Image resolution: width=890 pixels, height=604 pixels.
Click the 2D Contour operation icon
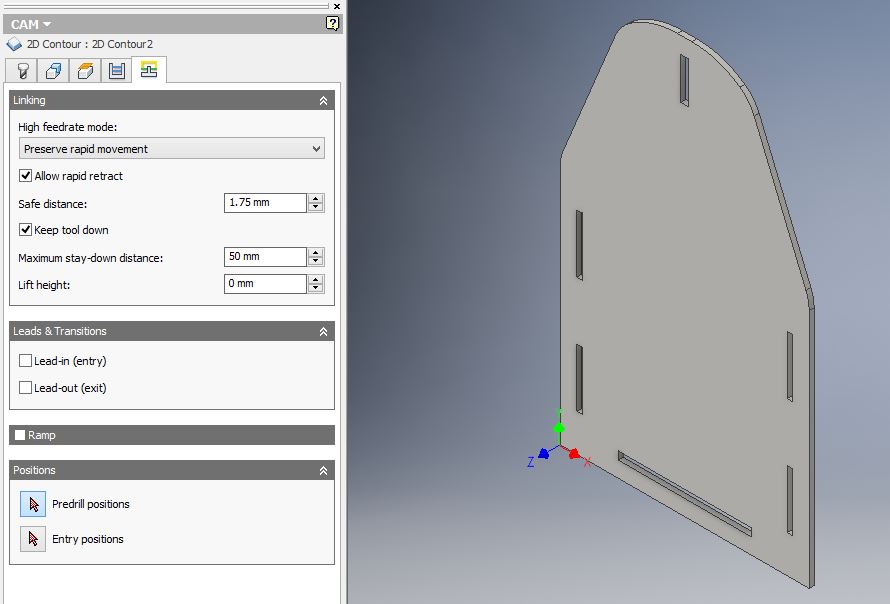(x=14, y=44)
